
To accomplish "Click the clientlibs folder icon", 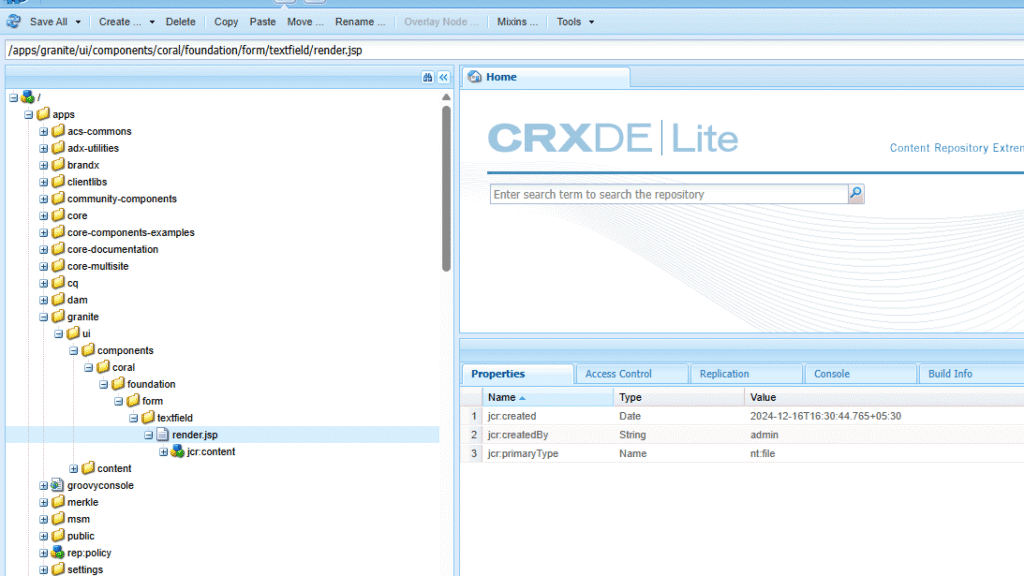I will [x=58, y=182].
